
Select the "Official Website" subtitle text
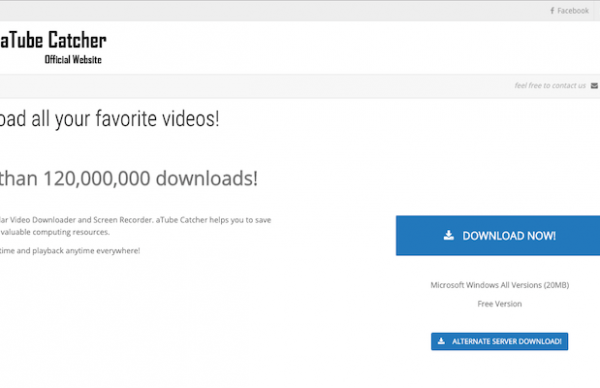click(x=73, y=59)
